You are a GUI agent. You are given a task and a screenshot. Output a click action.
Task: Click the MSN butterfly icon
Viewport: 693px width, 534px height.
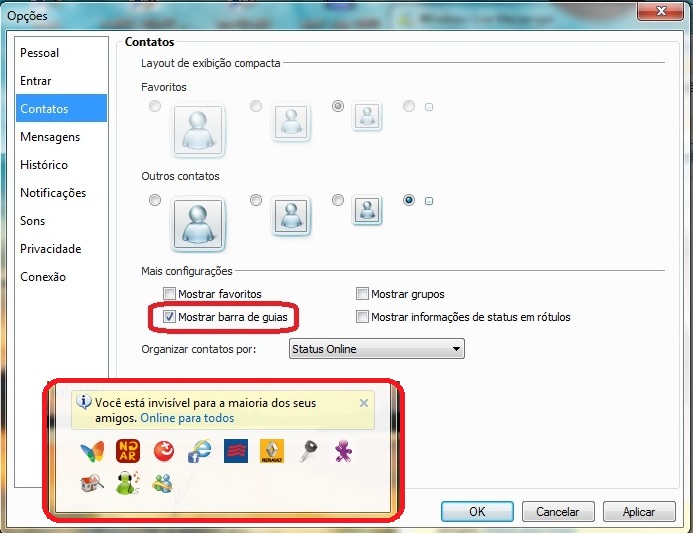[93, 451]
